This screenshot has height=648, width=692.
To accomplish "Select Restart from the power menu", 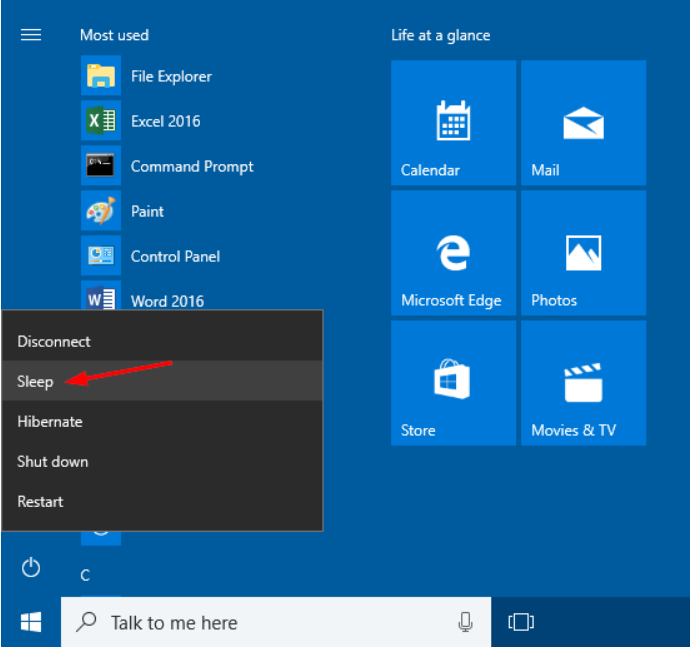I will (x=40, y=502).
